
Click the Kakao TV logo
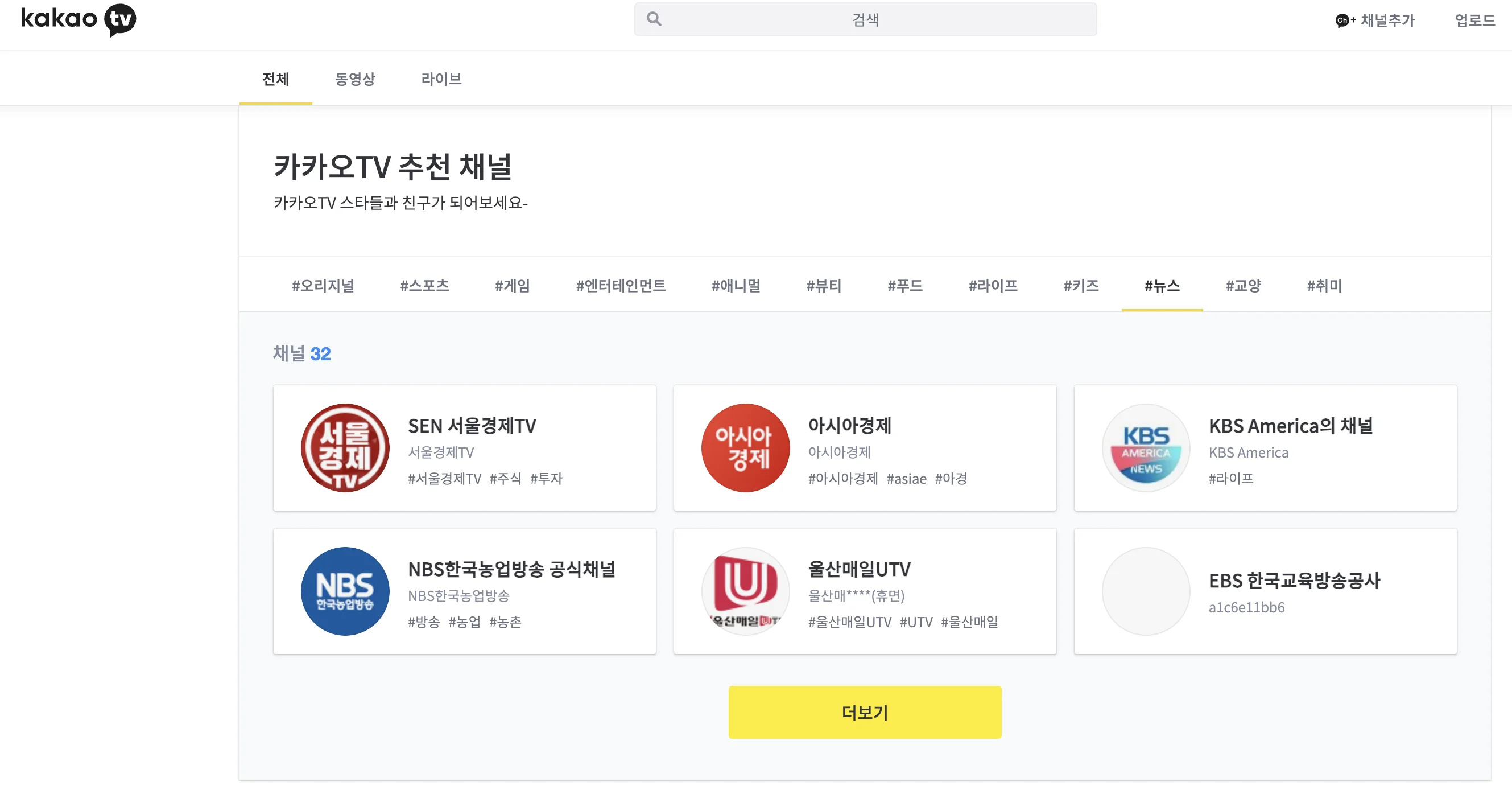click(x=79, y=19)
